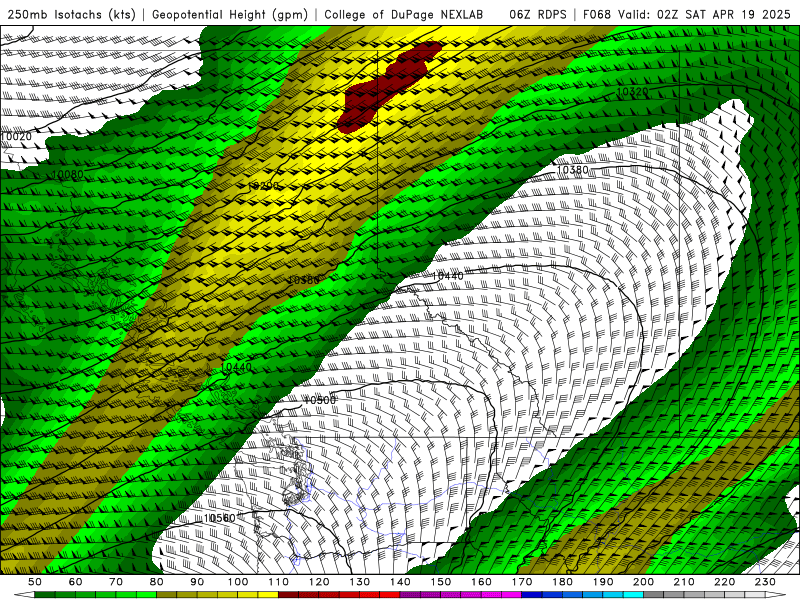Click the 190 value on the color scale
This screenshot has height=600, width=800.
click(603, 582)
